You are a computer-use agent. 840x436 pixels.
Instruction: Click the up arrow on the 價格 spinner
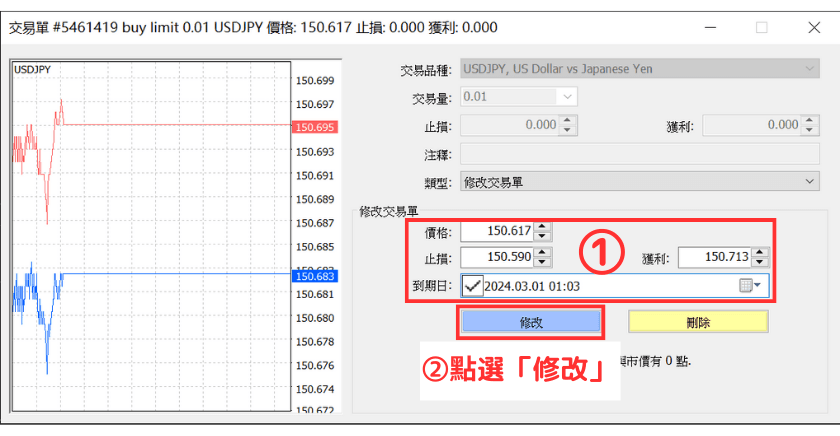(x=542, y=227)
